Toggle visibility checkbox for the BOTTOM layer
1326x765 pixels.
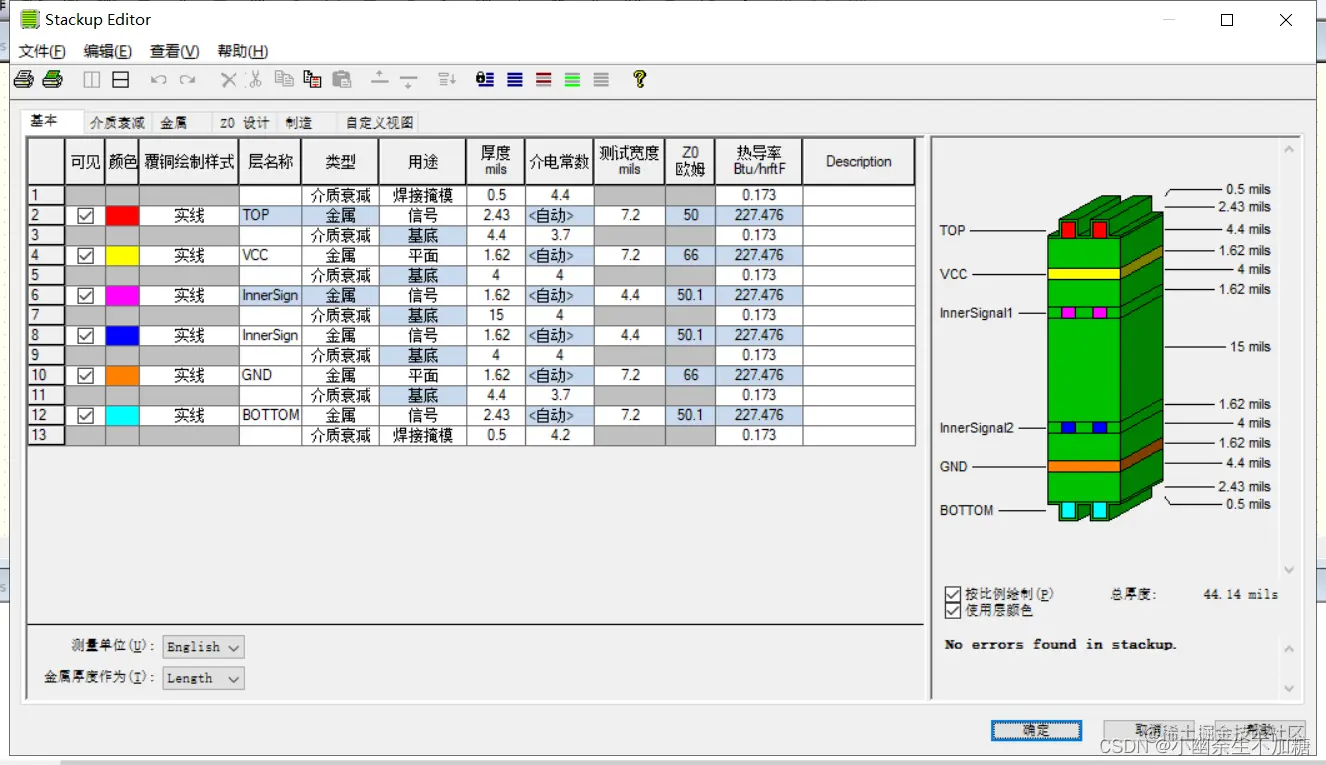click(86, 415)
